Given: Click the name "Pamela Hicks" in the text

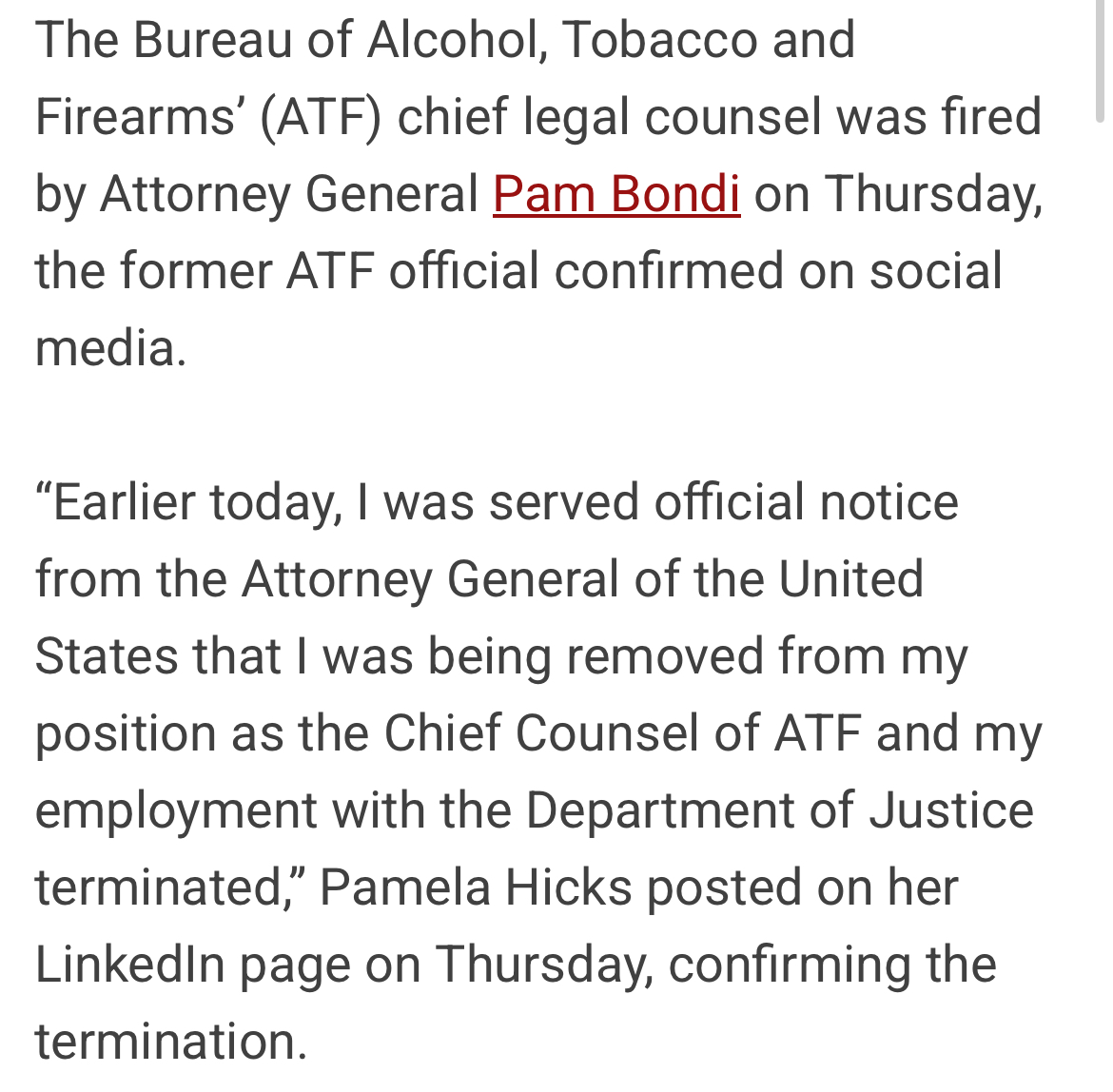Looking at the screenshot, I should pos(476,887).
